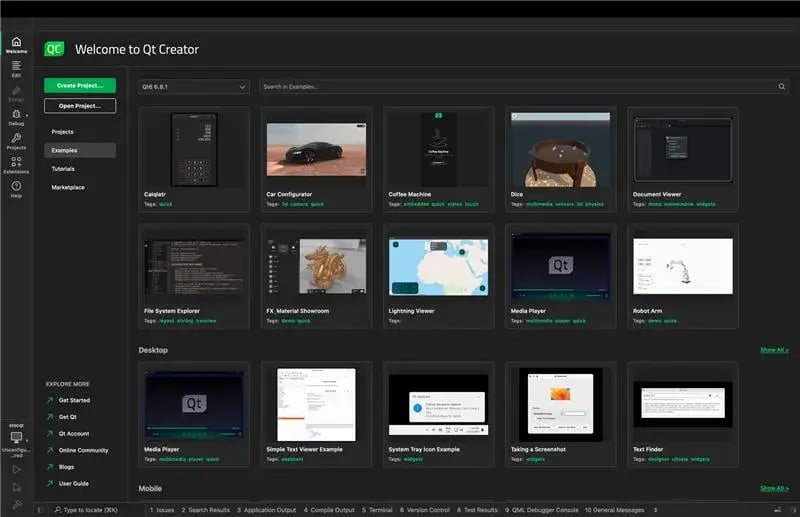Open the Extensions mode
Image resolution: width=800 pixels, height=517 pixels.
(x=16, y=165)
